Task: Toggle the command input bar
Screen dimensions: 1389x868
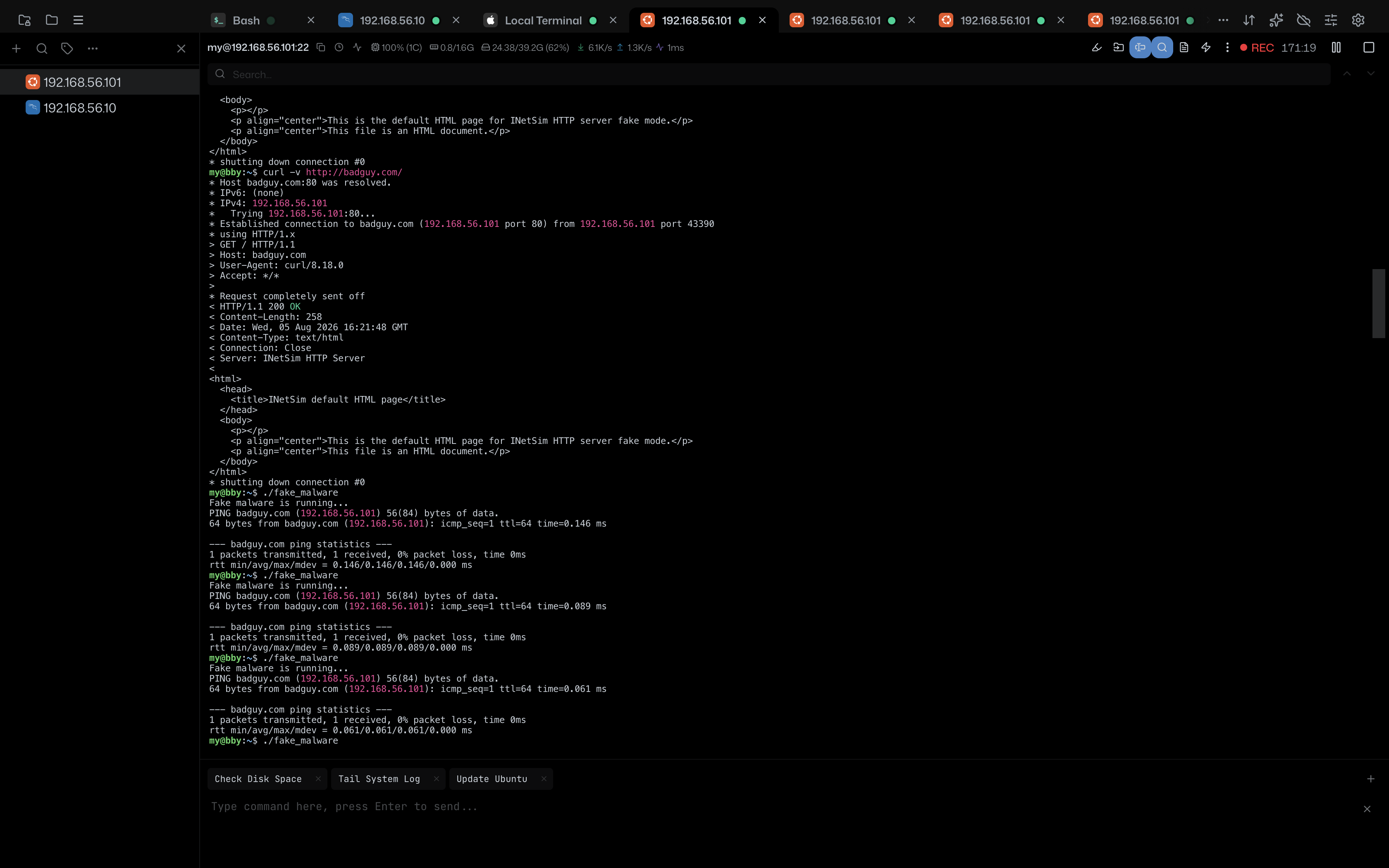Action: (1140, 48)
